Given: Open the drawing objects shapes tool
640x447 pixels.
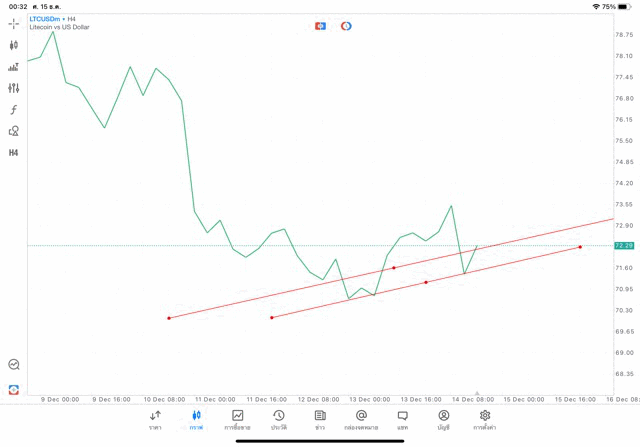Looking at the screenshot, I should pyautogui.click(x=14, y=131).
